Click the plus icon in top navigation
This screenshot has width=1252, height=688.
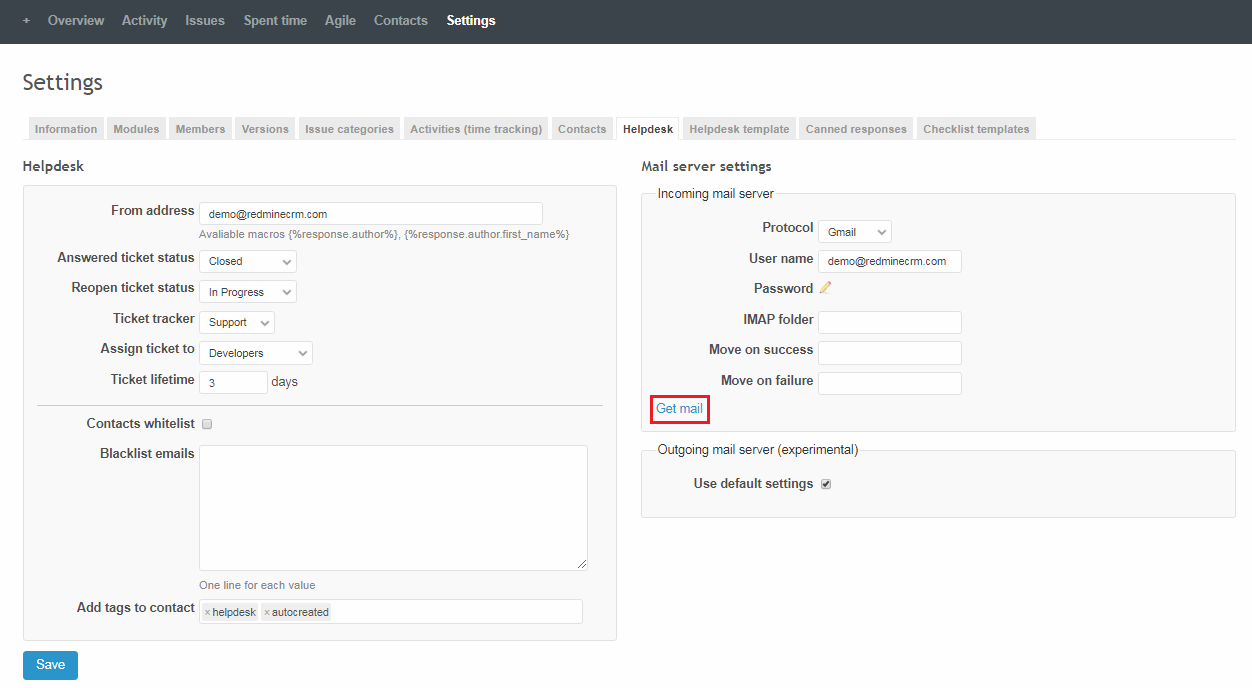(27, 21)
